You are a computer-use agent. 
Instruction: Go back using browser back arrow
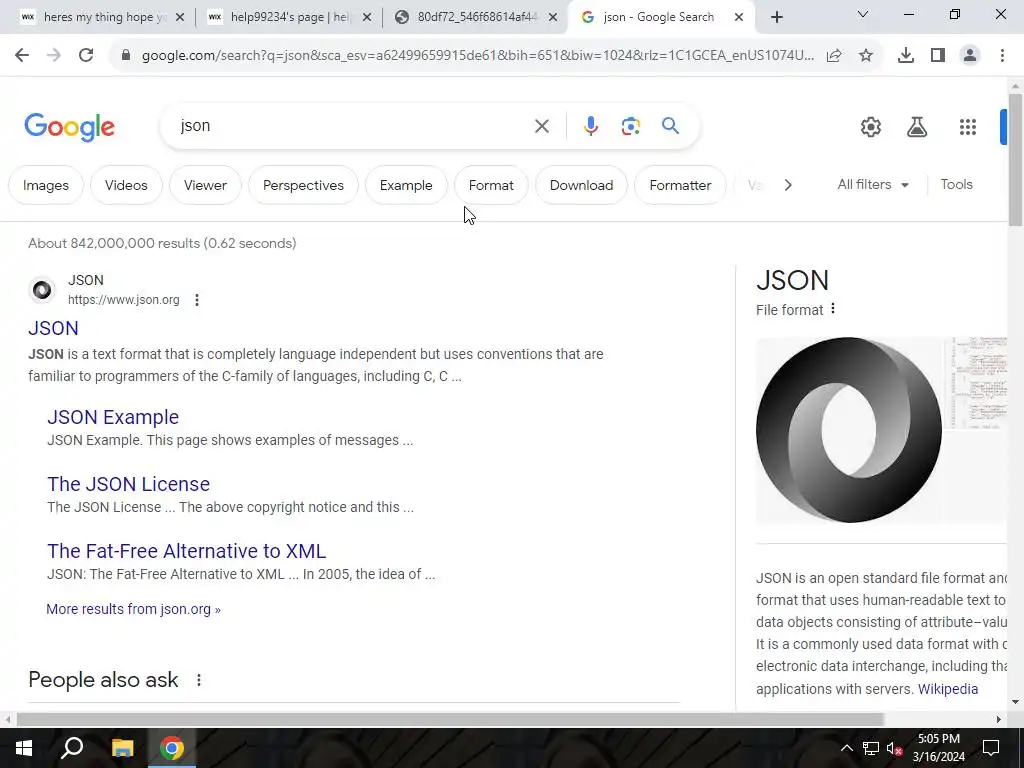click(x=22, y=56)
